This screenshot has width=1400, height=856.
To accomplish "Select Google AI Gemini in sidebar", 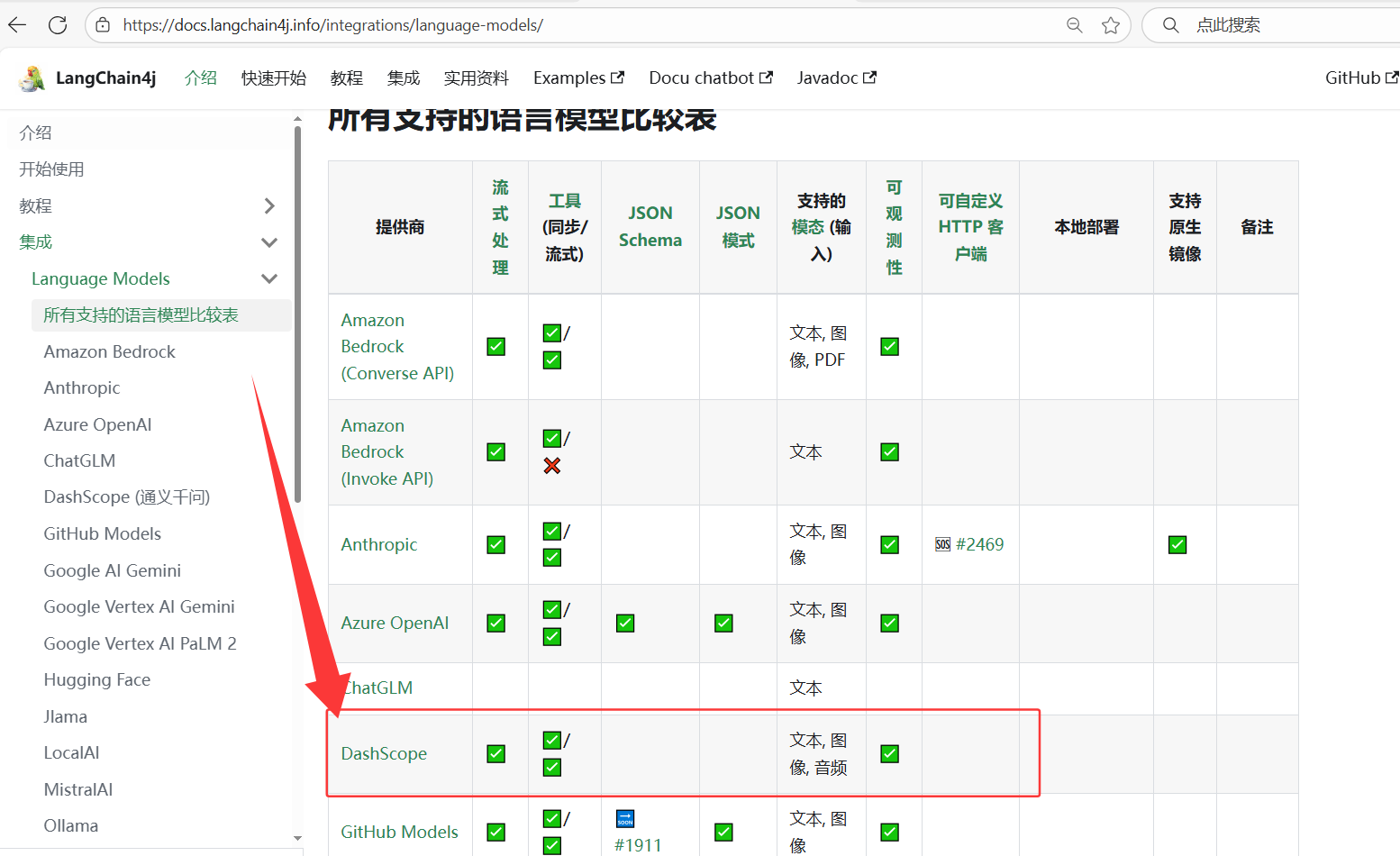I will [113, 570].
